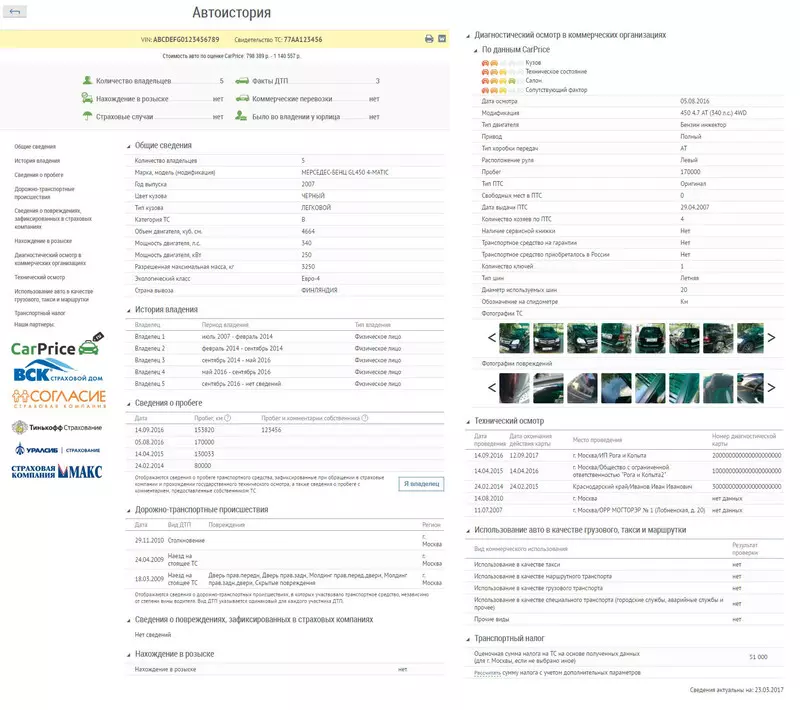Open sidebar link for taxi and cargo usage

click(54, 295)
